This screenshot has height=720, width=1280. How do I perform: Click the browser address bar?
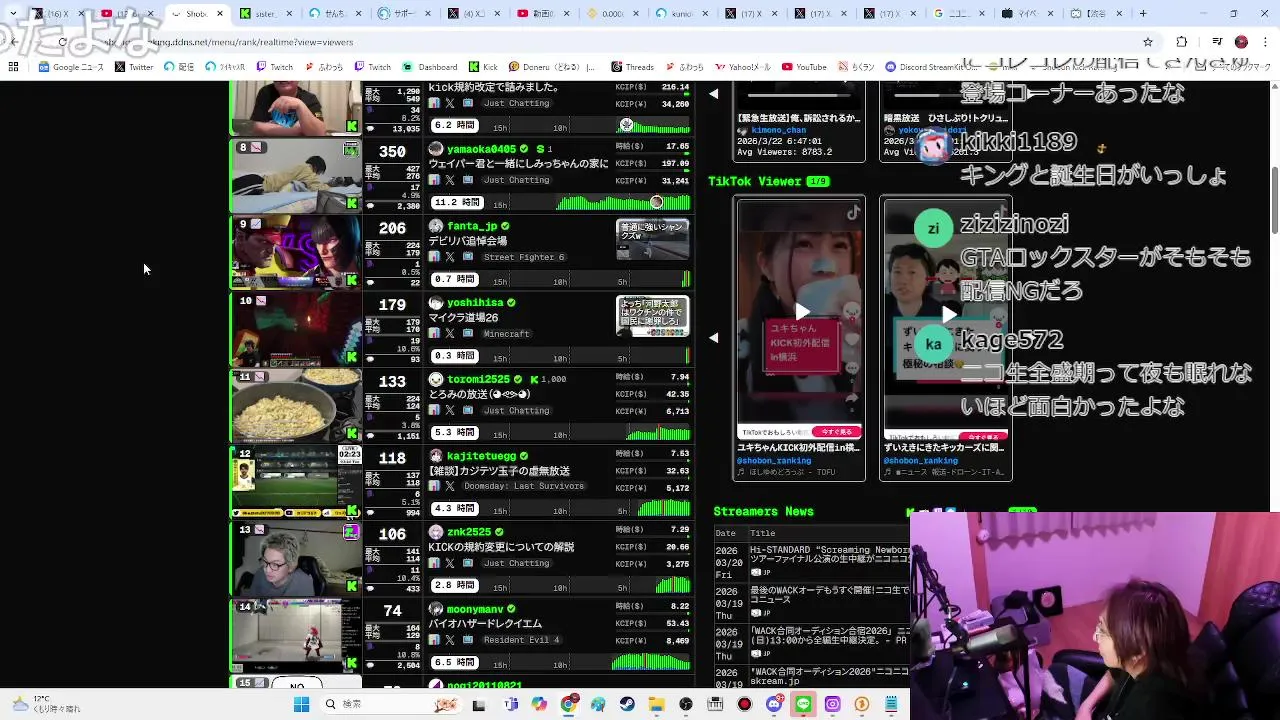click(x=600, y=42)
